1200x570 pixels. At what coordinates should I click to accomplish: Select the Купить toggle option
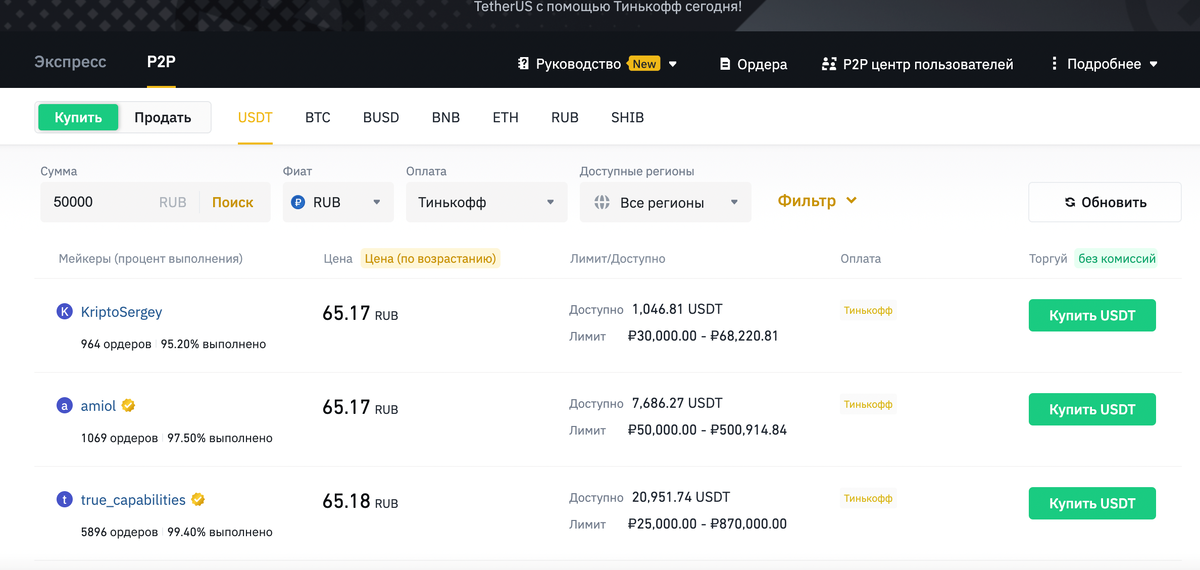point(78,117)
